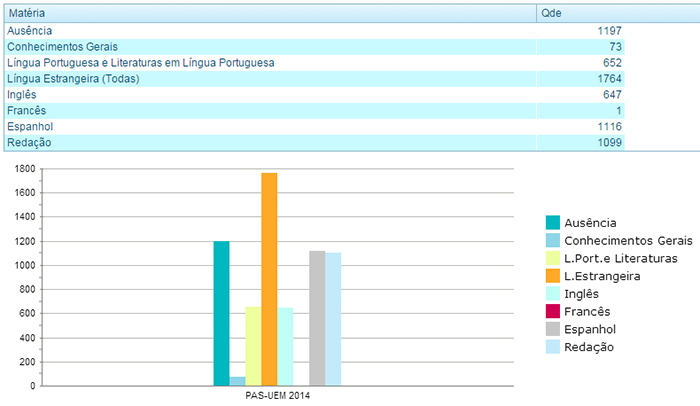
Task: Click the teal Ausência legend swatch
Action: click(553, 223)
